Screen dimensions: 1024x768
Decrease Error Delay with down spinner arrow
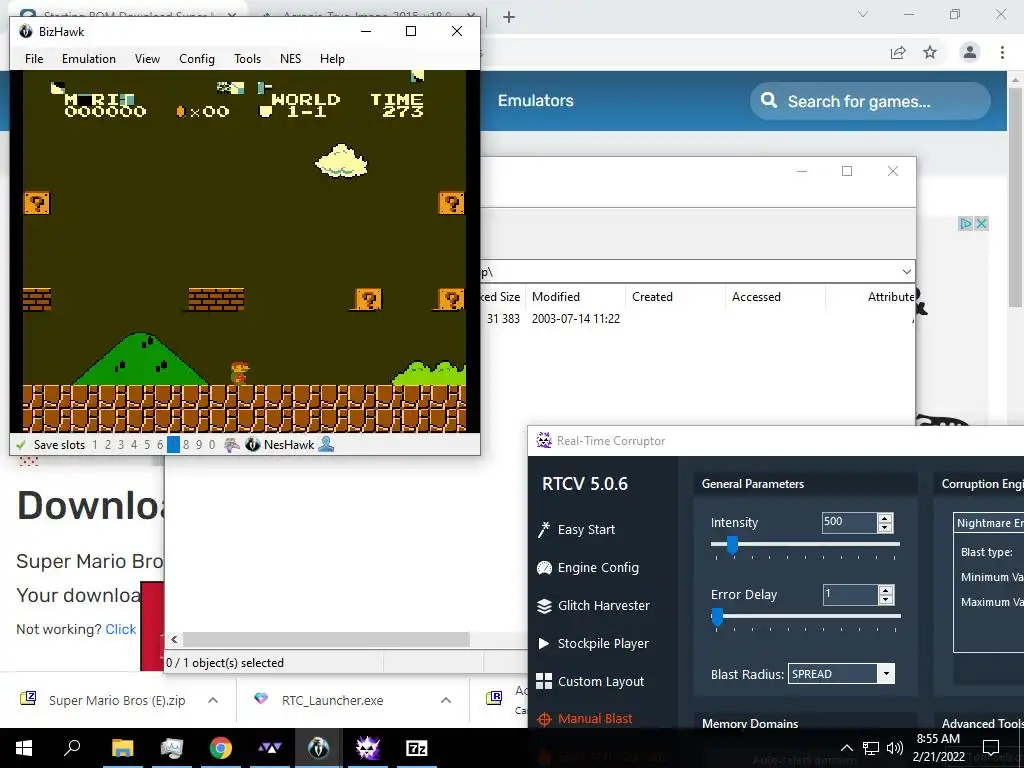pos(886,599)
